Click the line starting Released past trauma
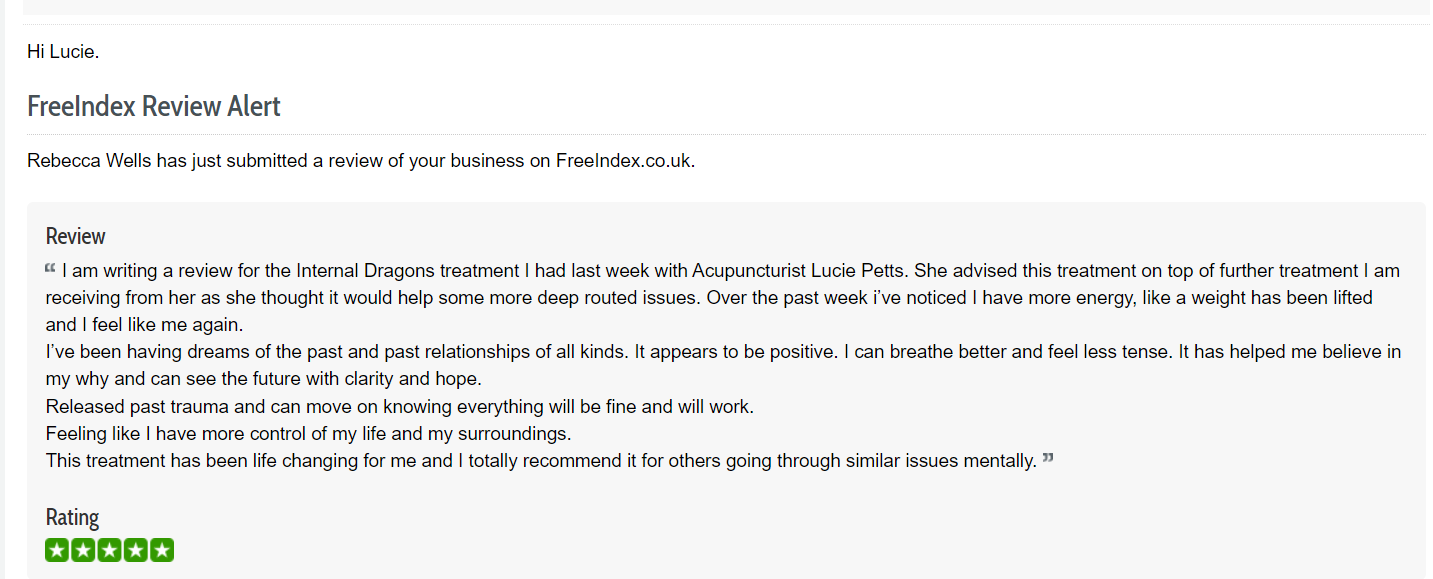The image size is (1433, 579). 400,407
